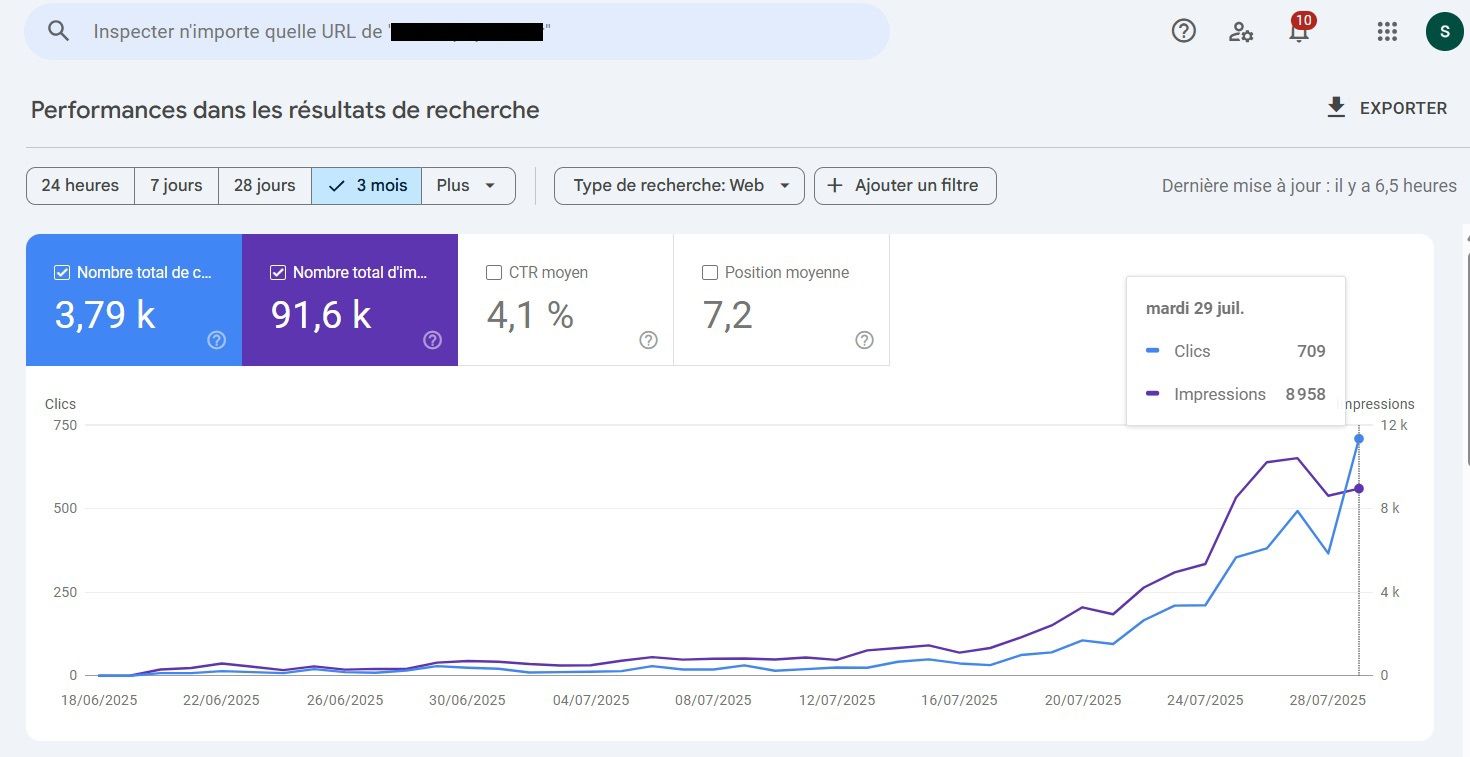This screenshot has width=1470, height=757.
Task: Uncheck the Nombre total de clics checkbox
Action: point(62,272)
